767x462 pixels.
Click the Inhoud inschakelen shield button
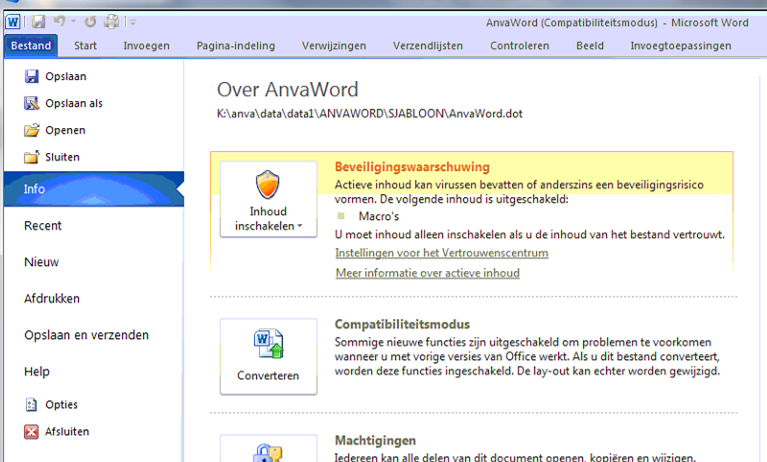coord(268,200)
